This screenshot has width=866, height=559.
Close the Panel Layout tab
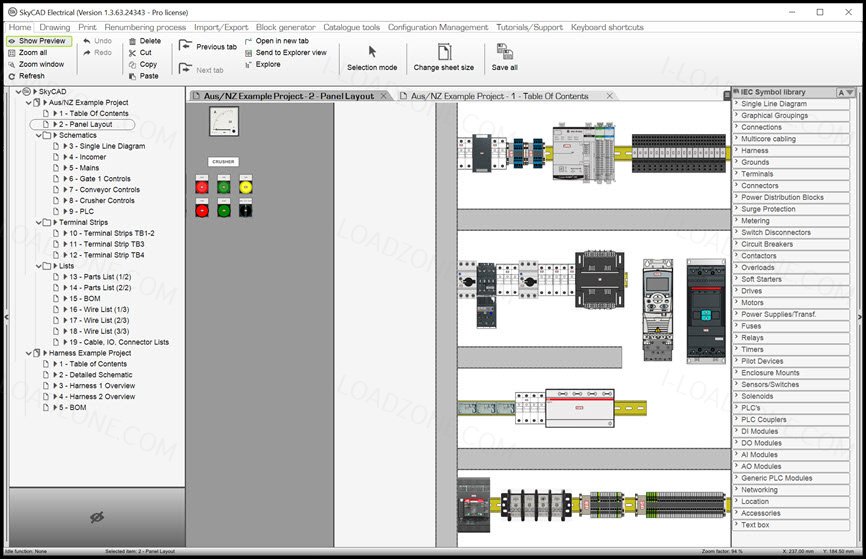pos(383,96)
